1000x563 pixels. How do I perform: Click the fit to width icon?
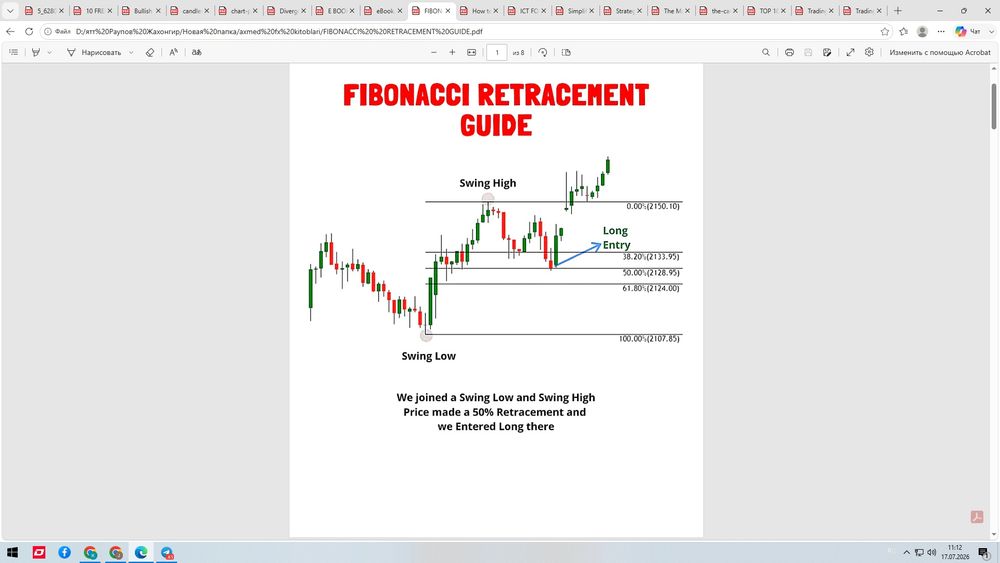(471, 52)
